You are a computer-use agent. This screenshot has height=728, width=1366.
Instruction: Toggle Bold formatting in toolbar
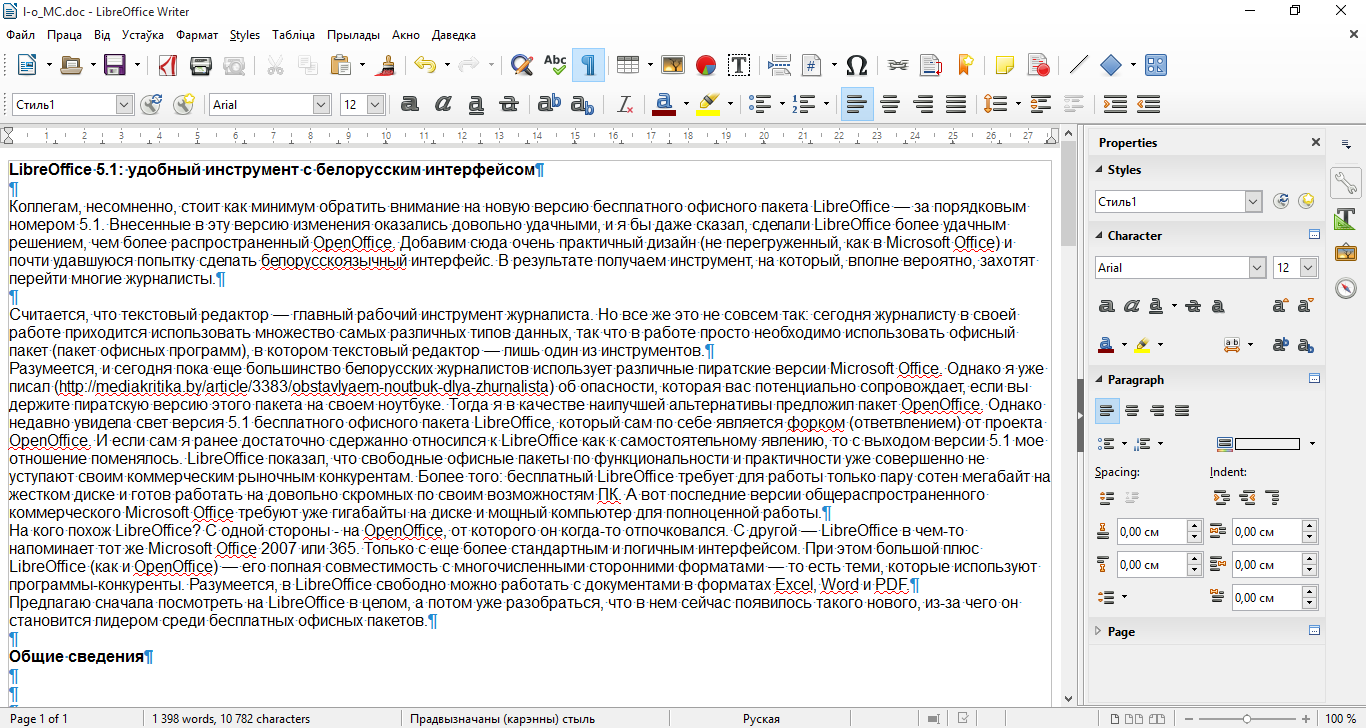point(409,104)
